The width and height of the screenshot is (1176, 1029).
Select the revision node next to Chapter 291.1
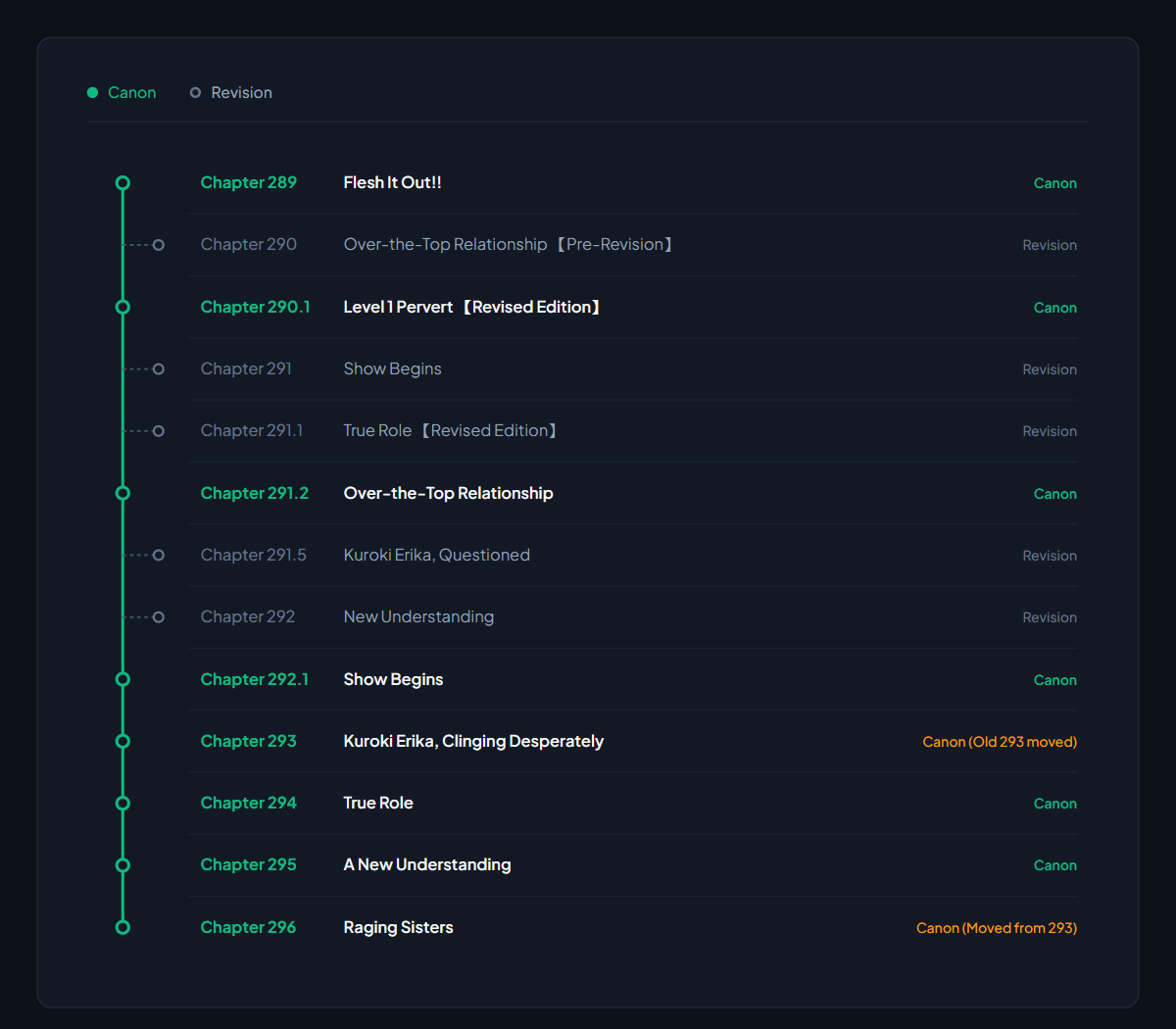[x=159, y=431]
